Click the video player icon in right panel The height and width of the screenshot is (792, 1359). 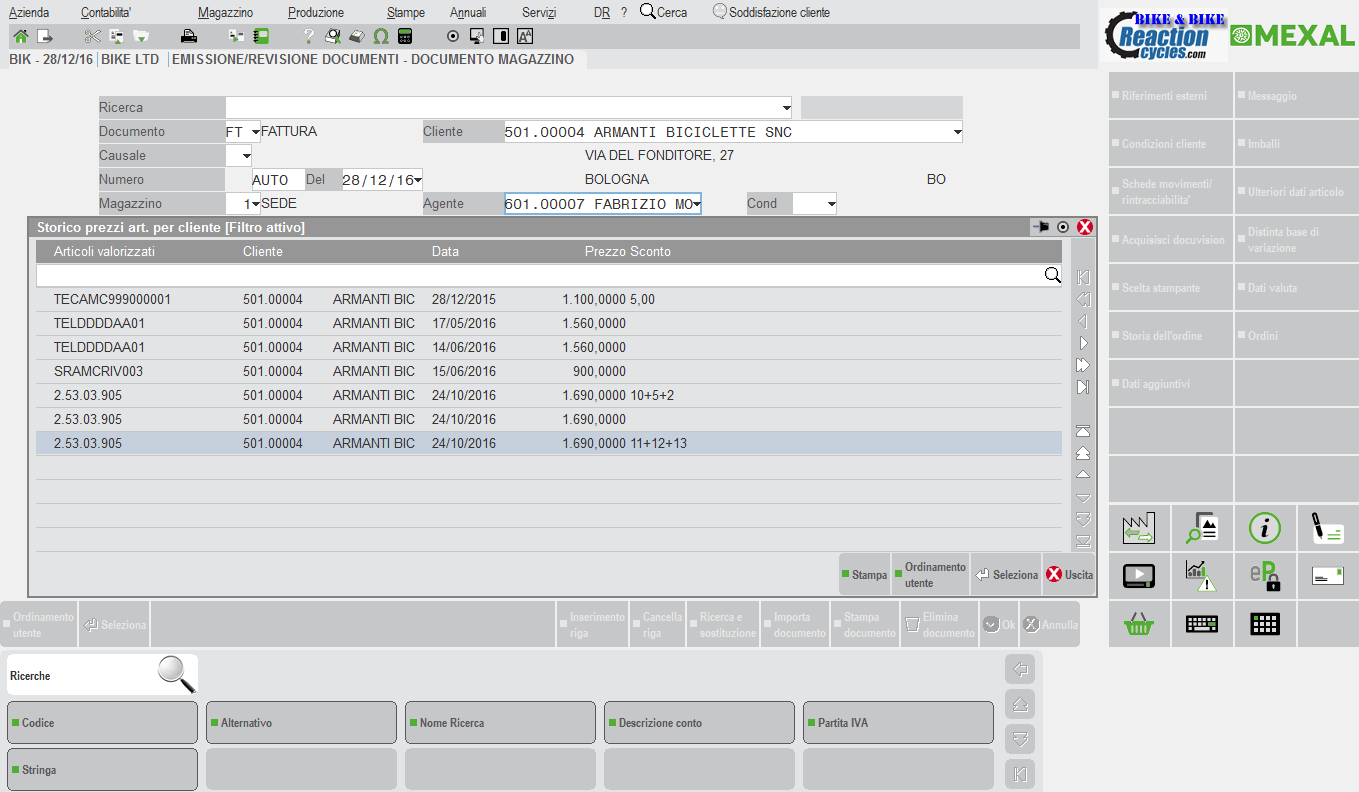pyautogui.click(x=1139, y=576)
